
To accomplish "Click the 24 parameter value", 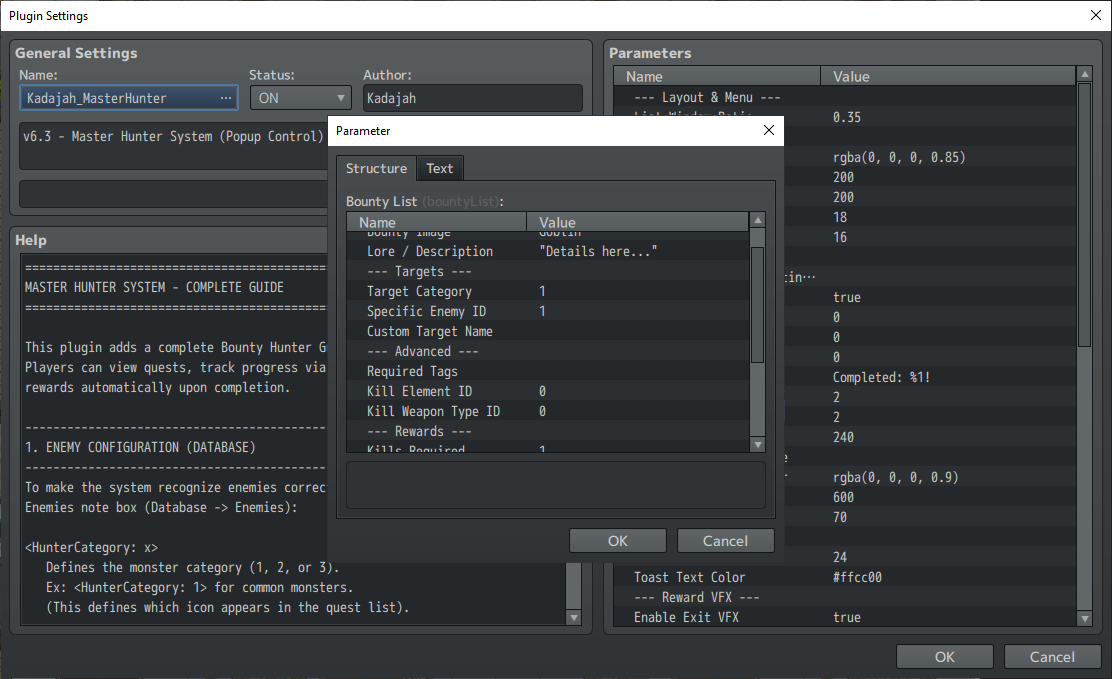I will tap(840, 558).
